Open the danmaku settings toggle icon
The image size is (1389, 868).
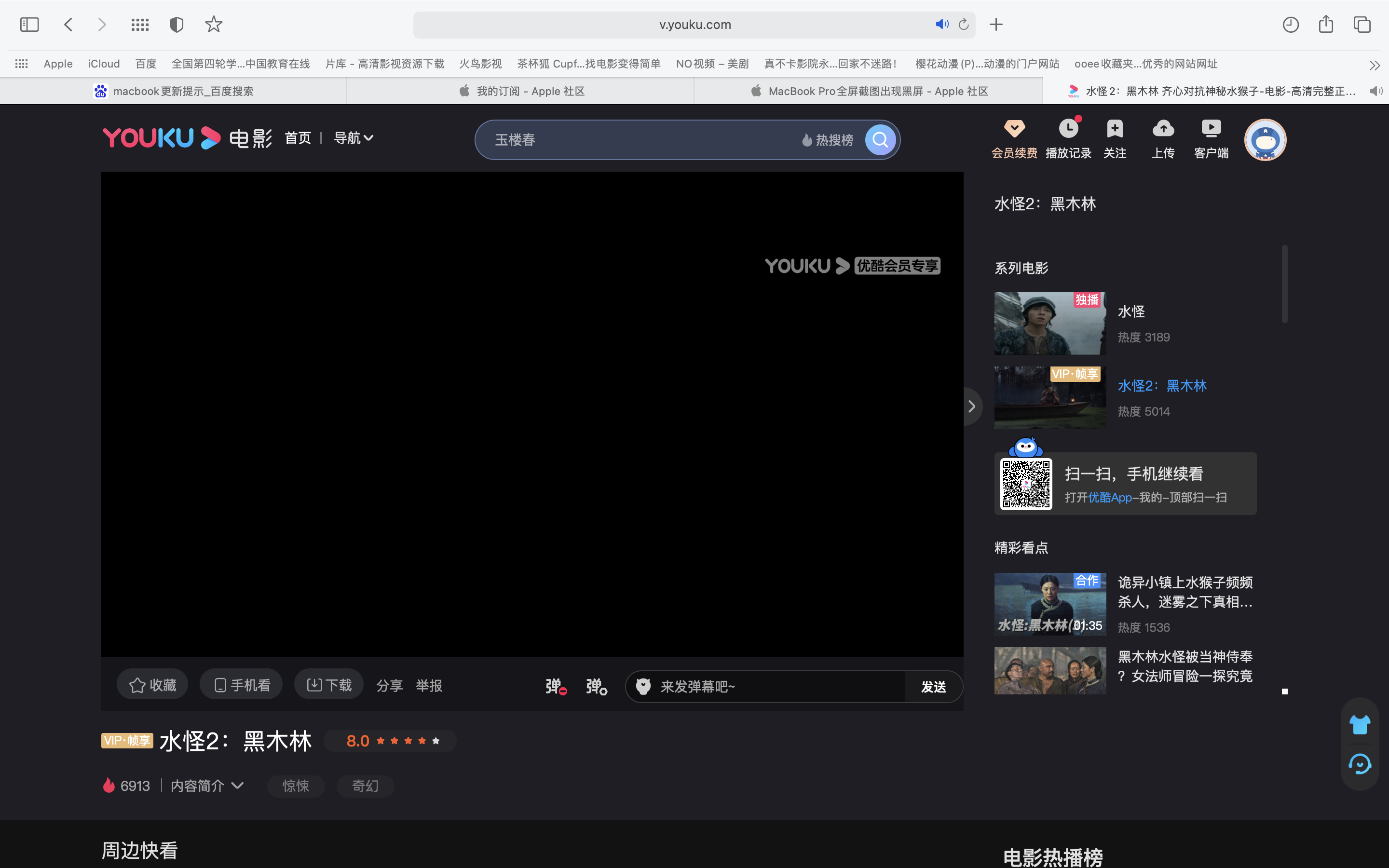[x=596, y=686]
